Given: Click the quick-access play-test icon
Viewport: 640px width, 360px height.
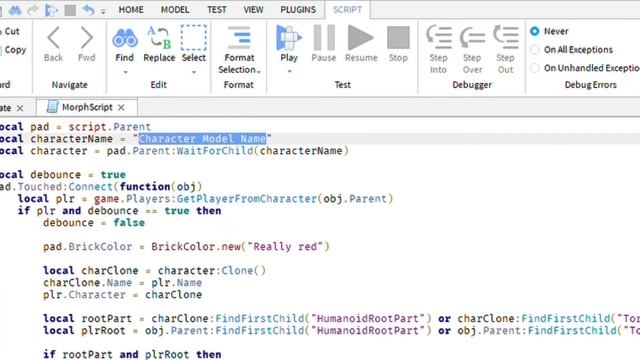Looking at the screenshot, I should click(x=51, y=10).
